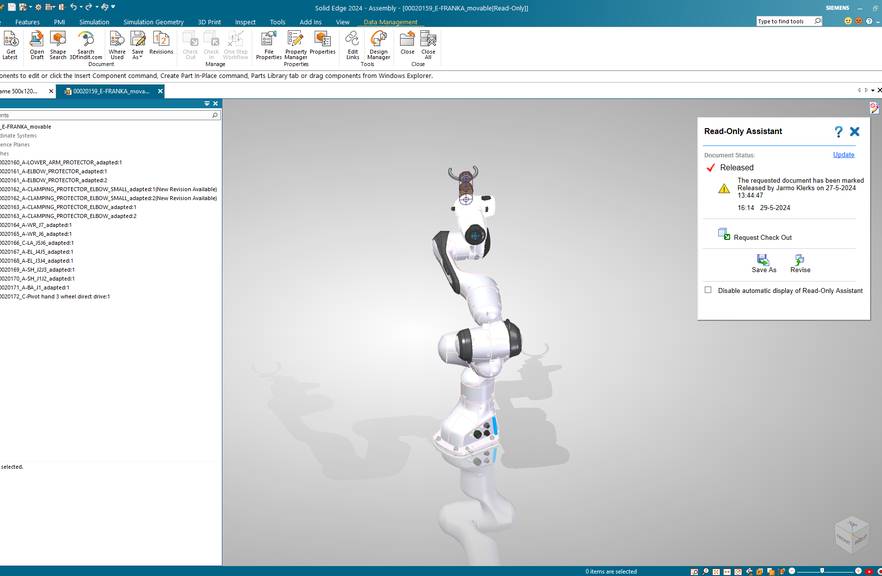Launch the Shape Search tool

(57, 42)
